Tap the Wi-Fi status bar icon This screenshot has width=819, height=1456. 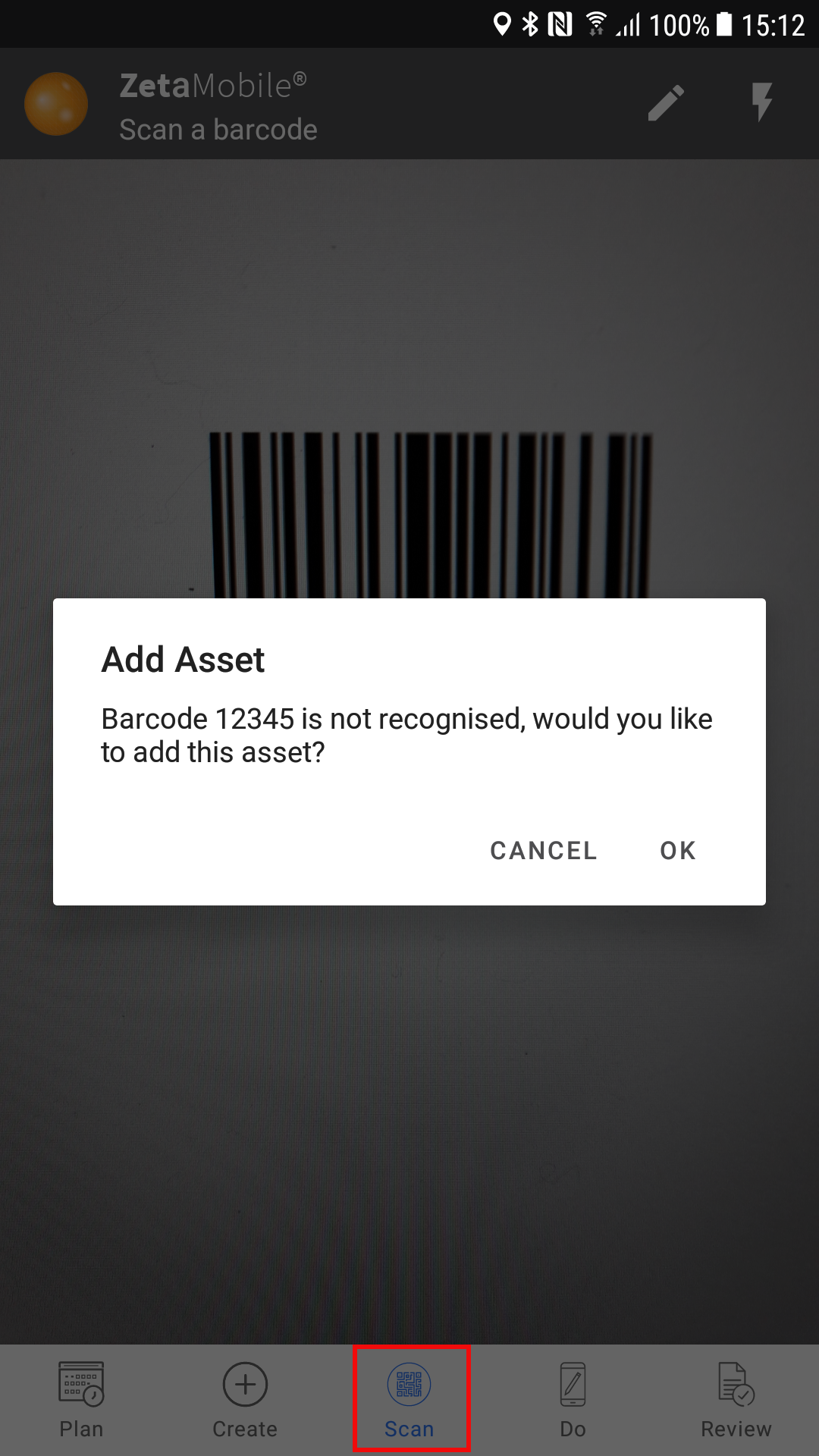click(x=597, y=24)
